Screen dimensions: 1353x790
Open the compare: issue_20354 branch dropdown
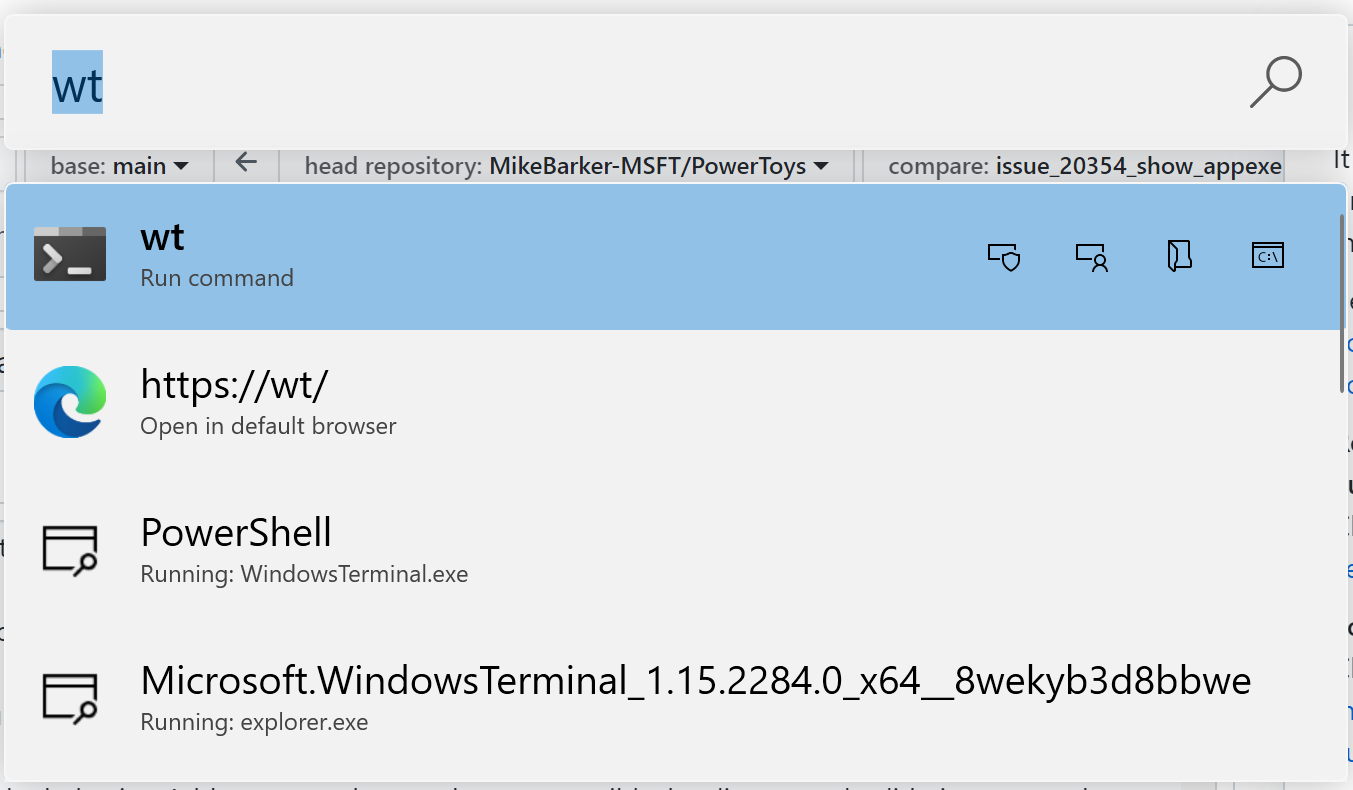tap(1080, 166)
